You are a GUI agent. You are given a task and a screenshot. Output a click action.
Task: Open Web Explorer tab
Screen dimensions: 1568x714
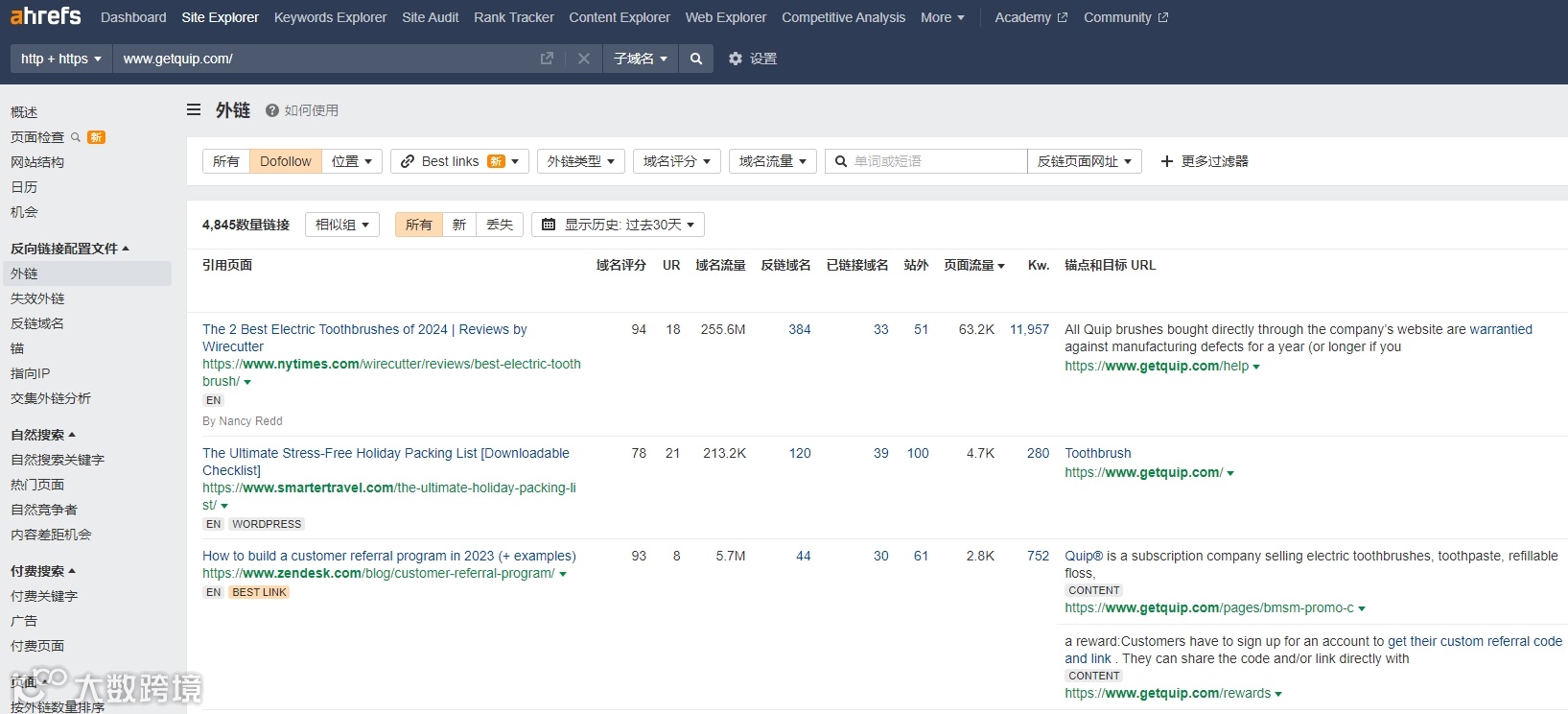[726, 17]
